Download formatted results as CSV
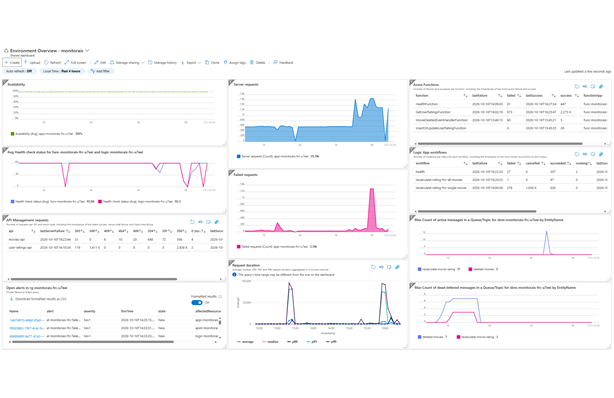The image size is (614, 398). tap(38, 299)
